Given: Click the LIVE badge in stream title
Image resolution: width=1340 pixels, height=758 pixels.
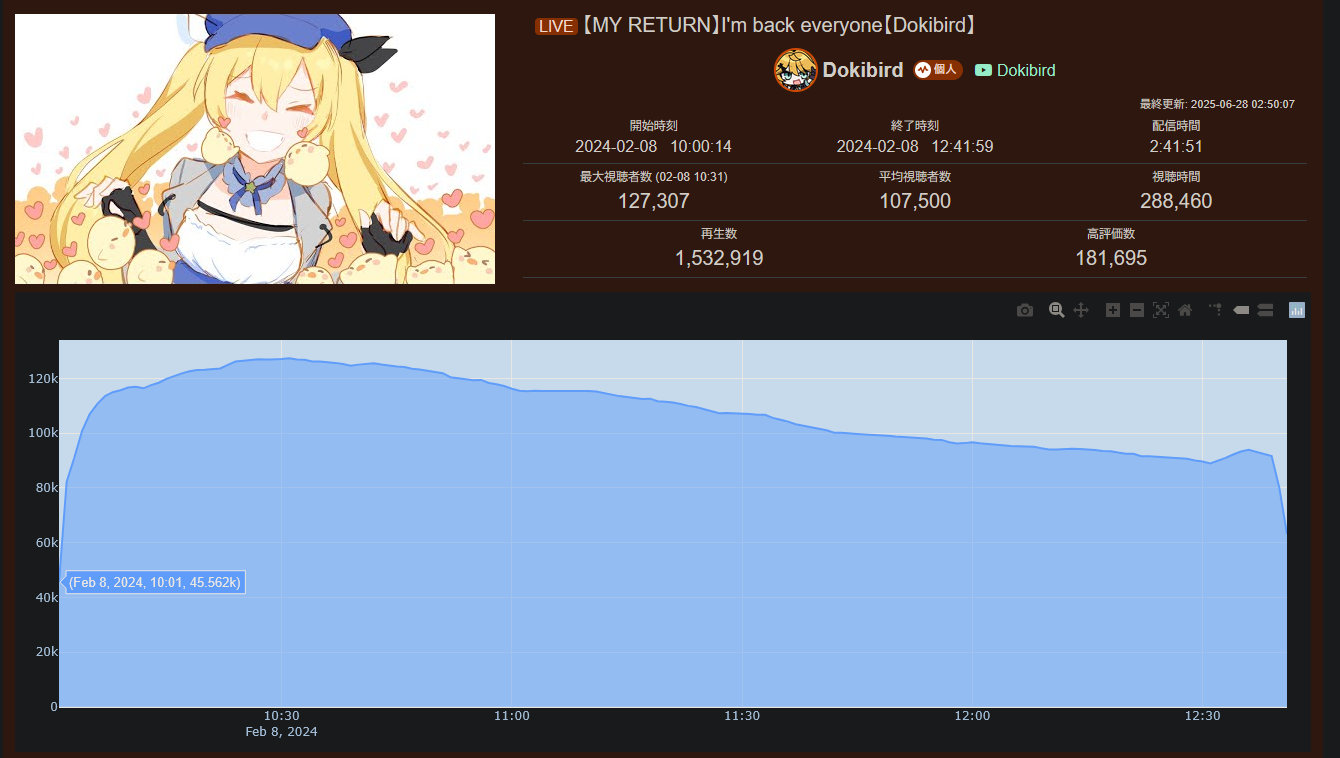Looking at the screenshot, I should coord(556,26).
